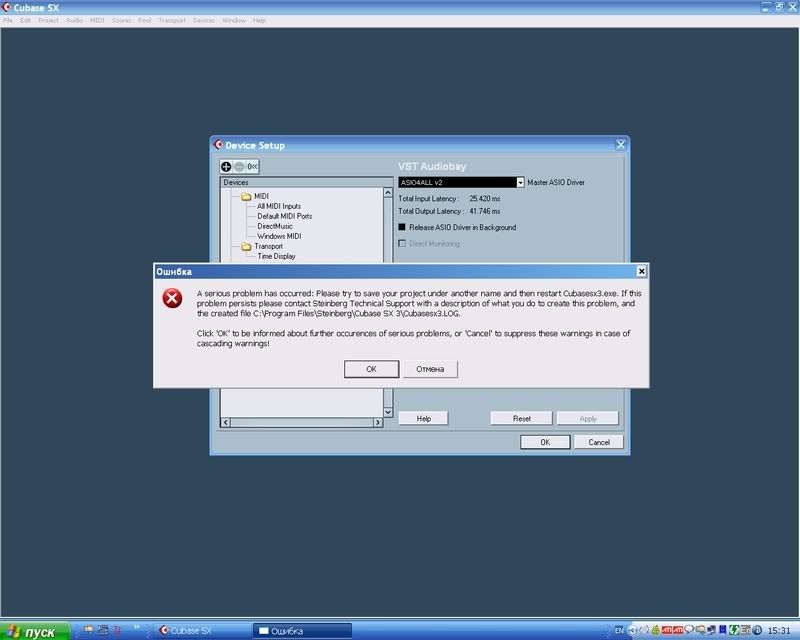Select All MIDI Inputs tree item
Screen dimensions: 800x640
pos(279,206)
